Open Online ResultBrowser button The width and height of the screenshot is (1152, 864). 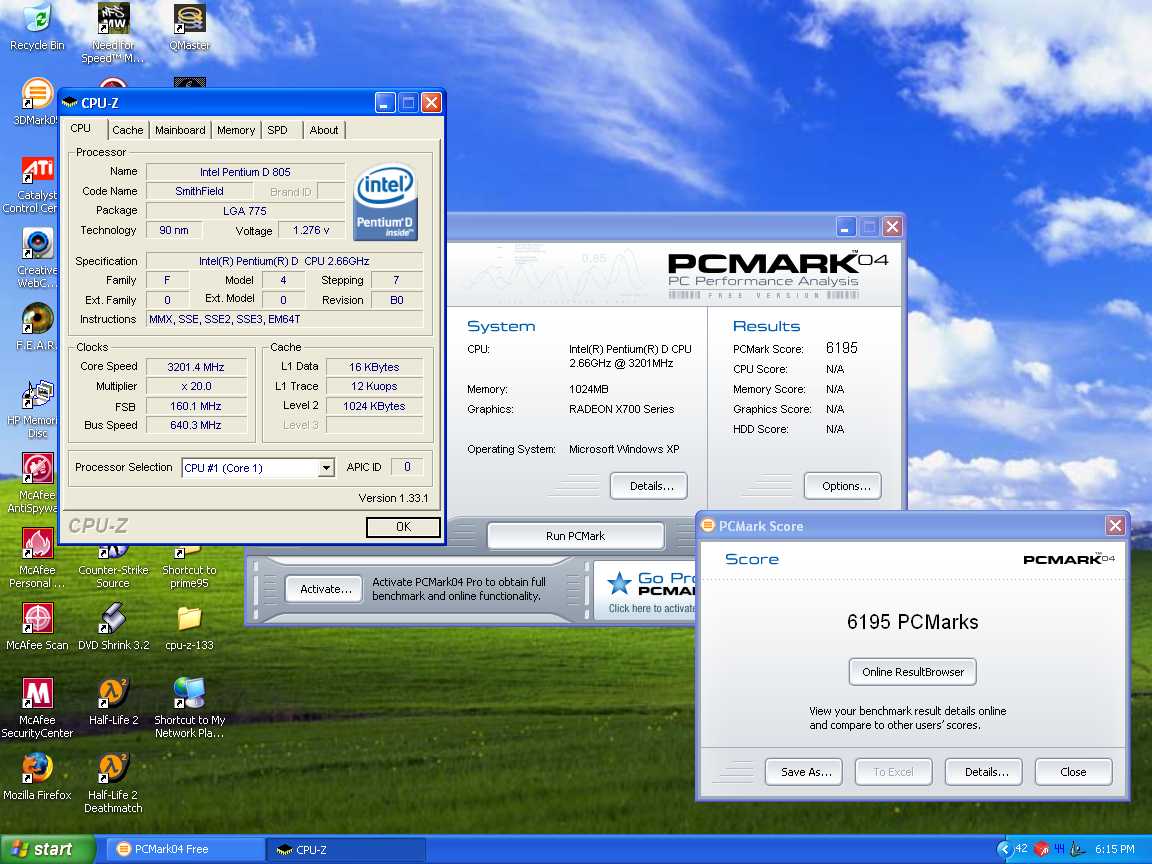pyautogui.click(x=912, y=672)
